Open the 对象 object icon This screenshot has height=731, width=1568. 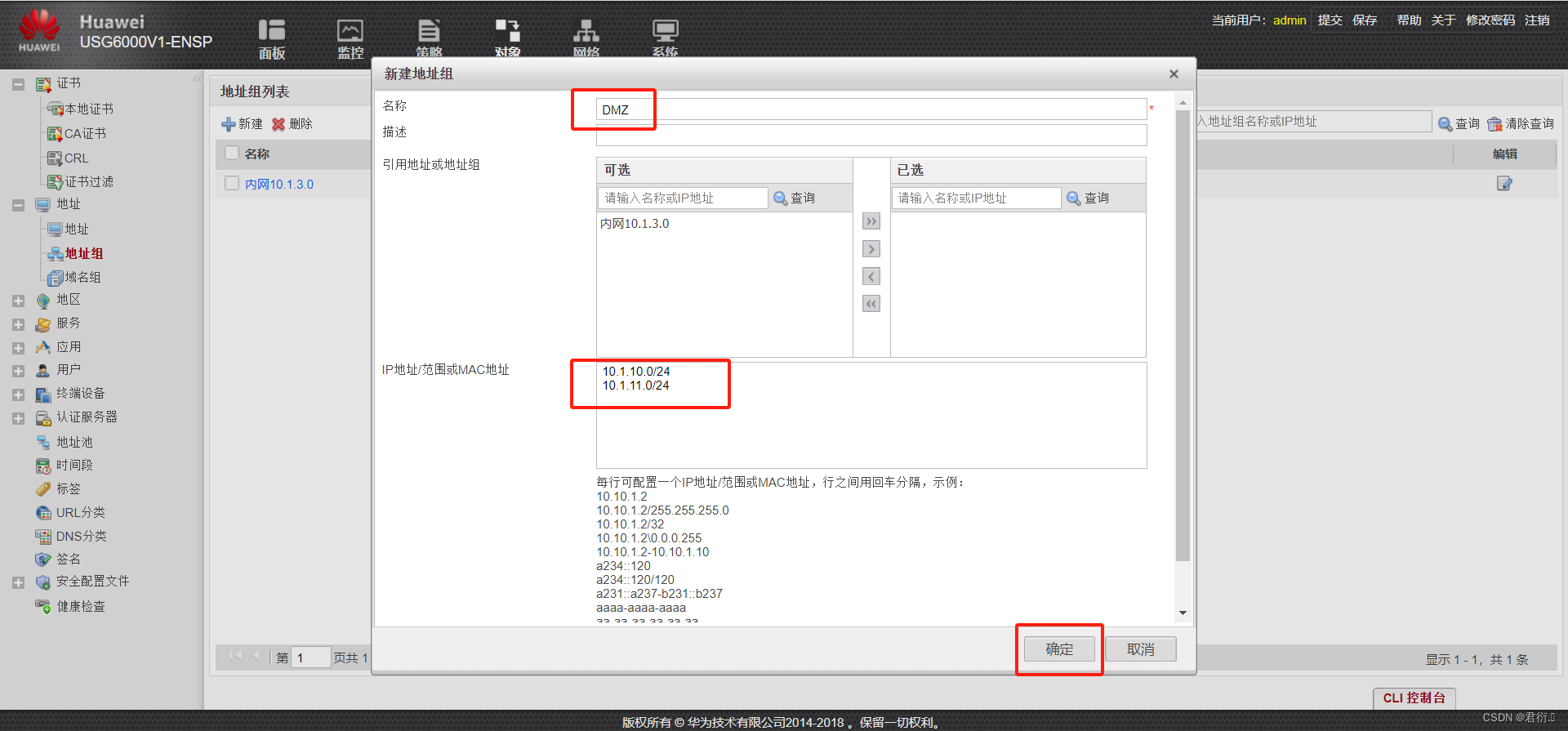click(x=507, y=39)
